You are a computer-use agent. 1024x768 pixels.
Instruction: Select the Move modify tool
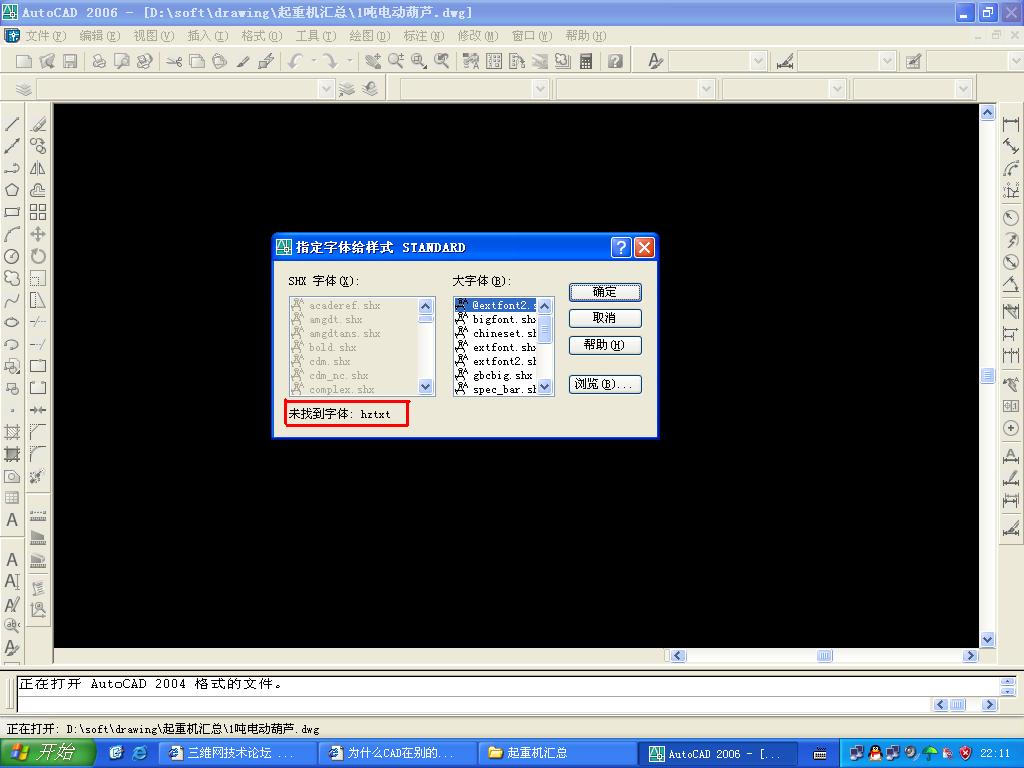point(38,234)
